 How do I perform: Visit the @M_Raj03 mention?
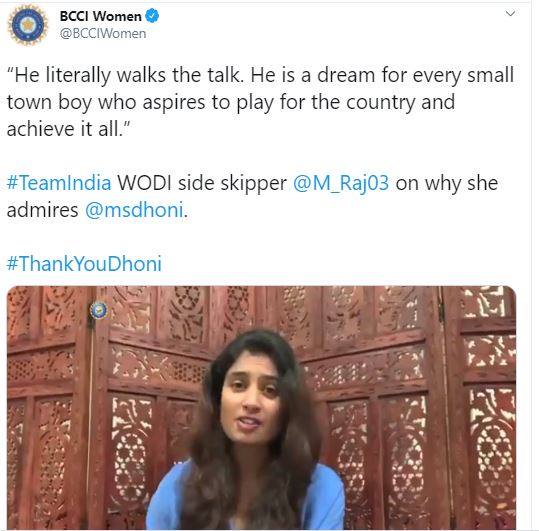click(341, 184)
